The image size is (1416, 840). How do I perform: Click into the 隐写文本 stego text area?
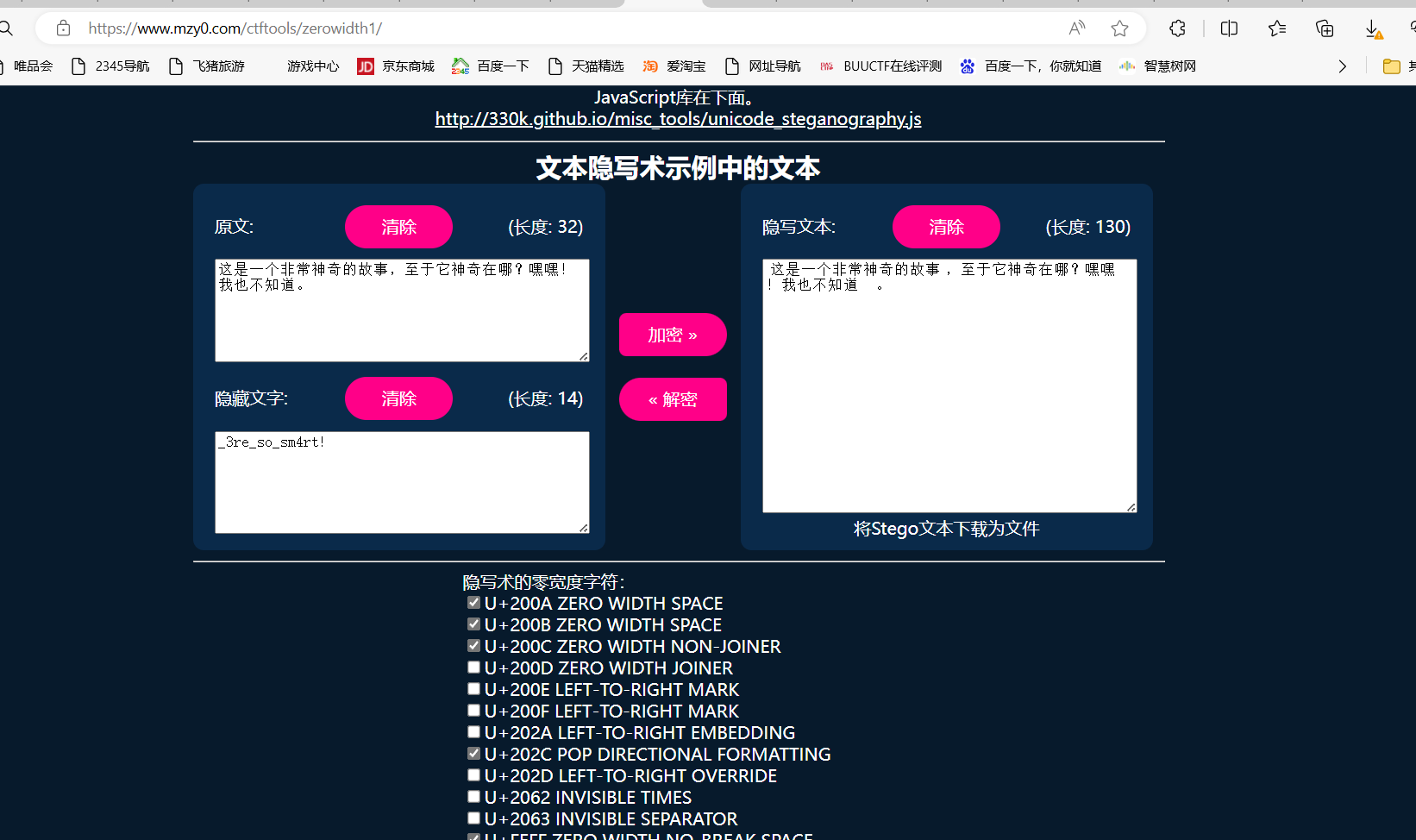click(949, 386)
